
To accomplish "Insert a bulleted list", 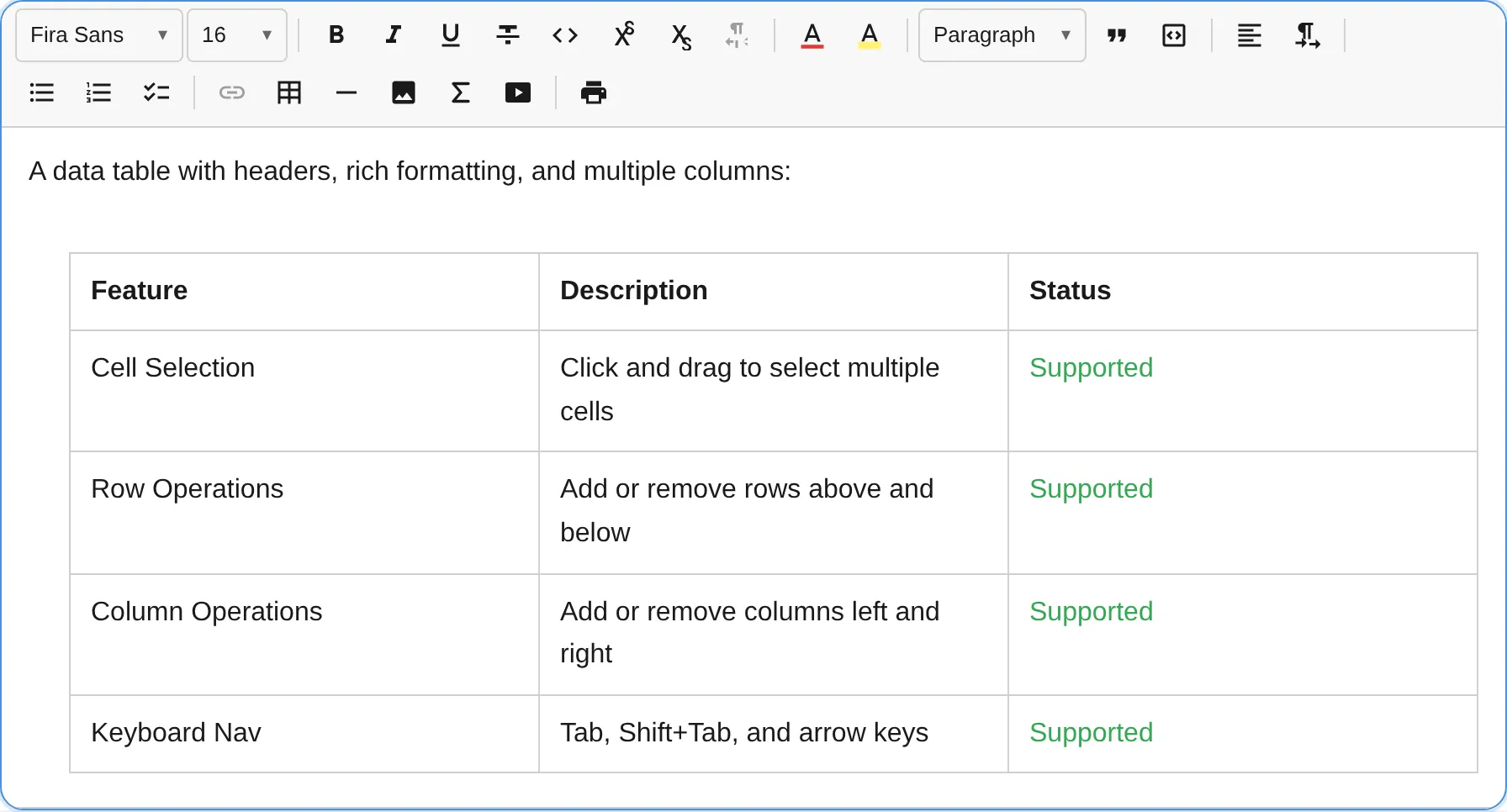I will pyautogui.click(x=42, y=92).
